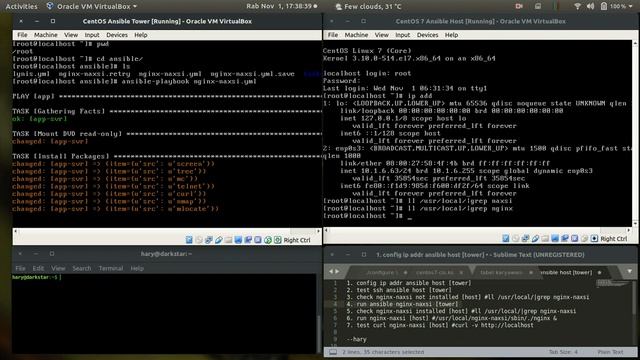The width and height of the screenshot is (640, 360).
Task: Open Help menu in Ansible Host window
Action: (451, 35)
